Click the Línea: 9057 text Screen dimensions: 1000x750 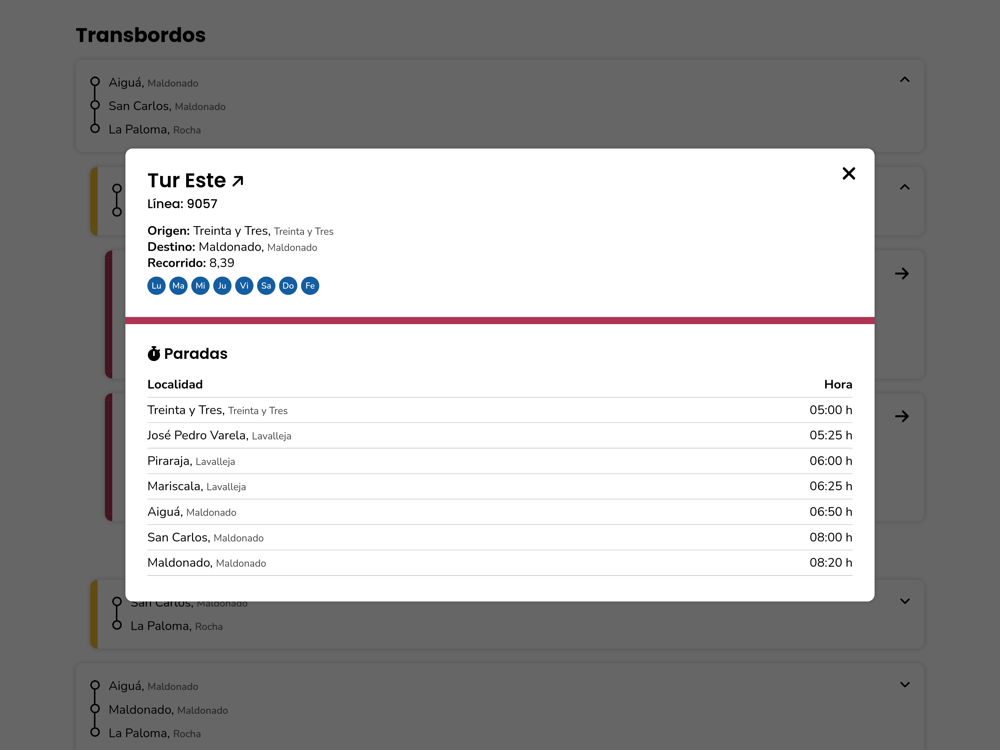click(182, 204)
